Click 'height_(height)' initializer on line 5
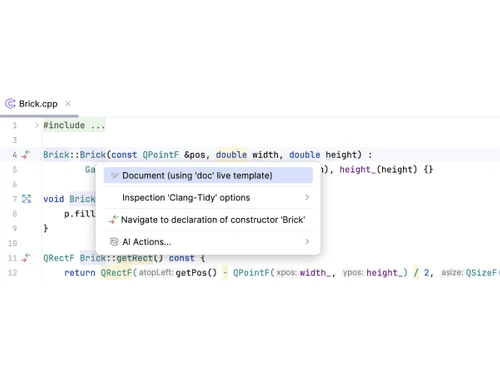 tap(378, 170)
